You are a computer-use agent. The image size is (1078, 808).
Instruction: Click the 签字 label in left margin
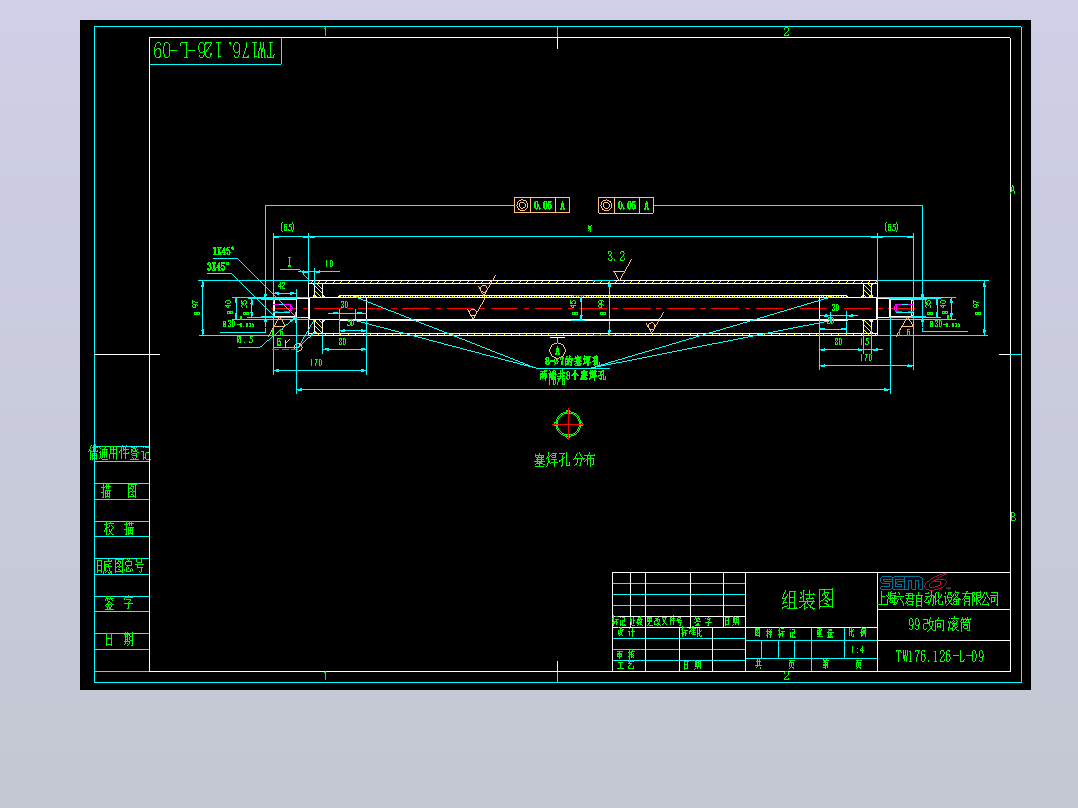[x=120, y=603]
